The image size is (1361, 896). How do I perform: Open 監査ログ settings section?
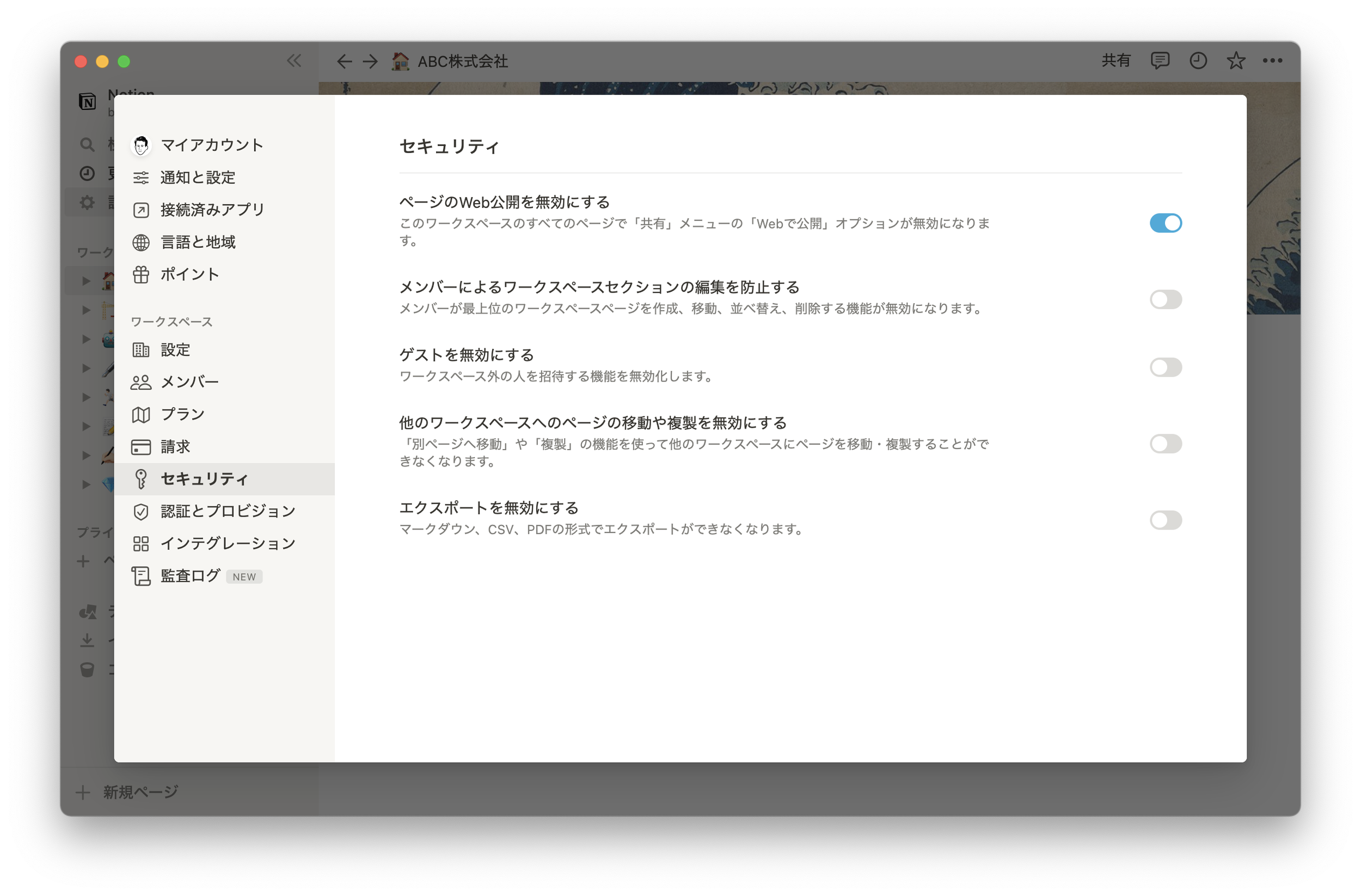point(190,576)
